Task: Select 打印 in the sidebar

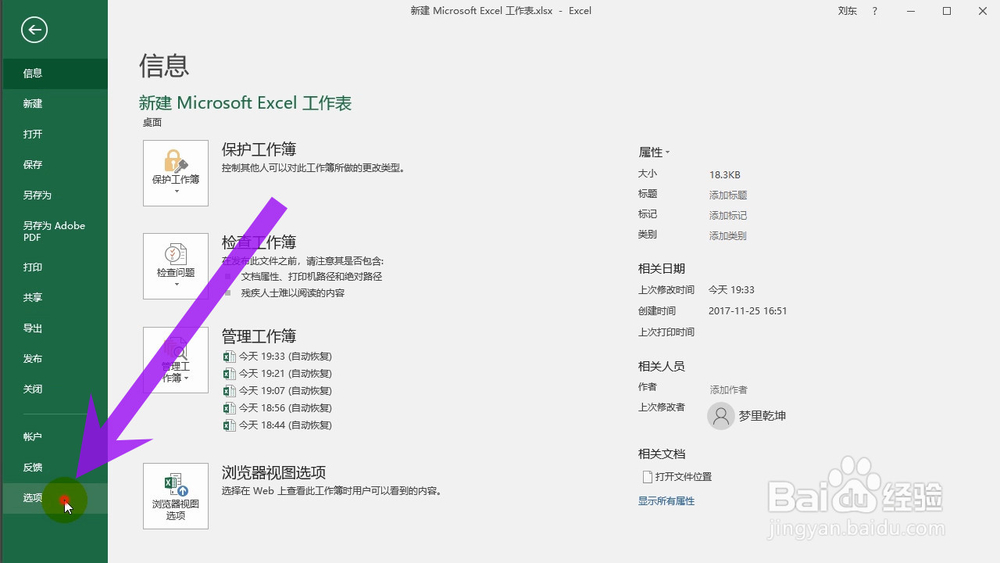Action: (x=55, y=267)
